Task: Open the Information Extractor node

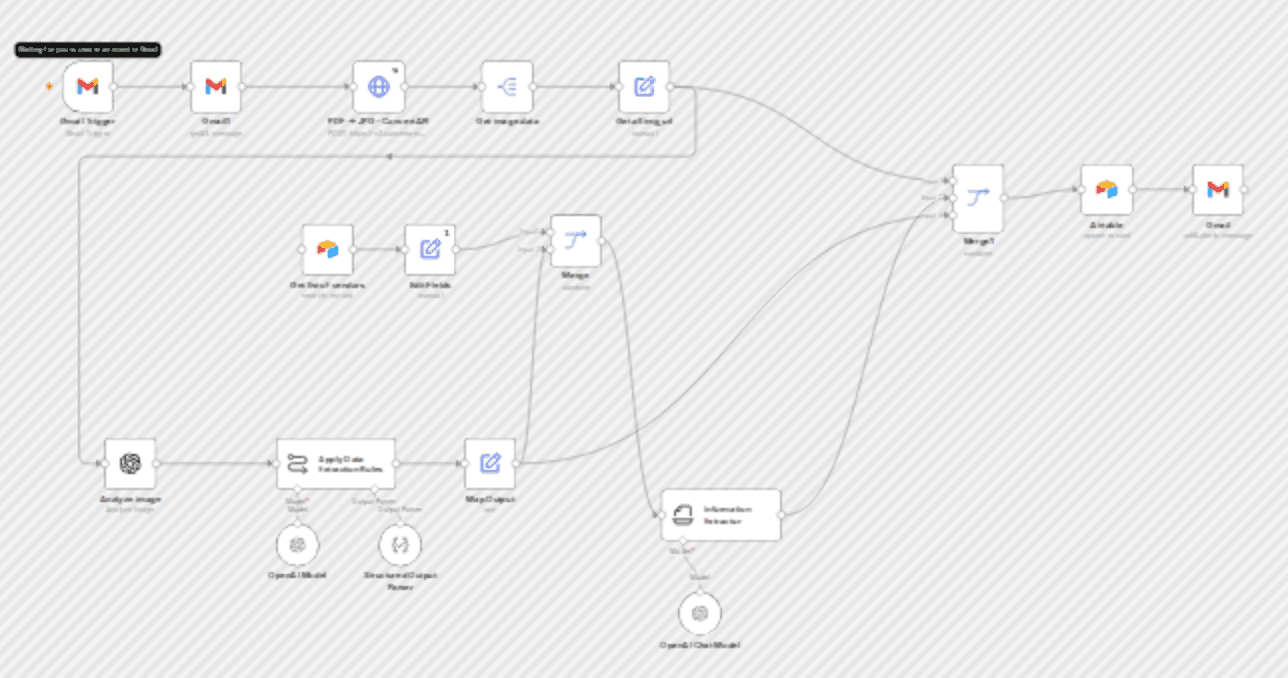Action: pyautogui.click(x=720, y=515)
